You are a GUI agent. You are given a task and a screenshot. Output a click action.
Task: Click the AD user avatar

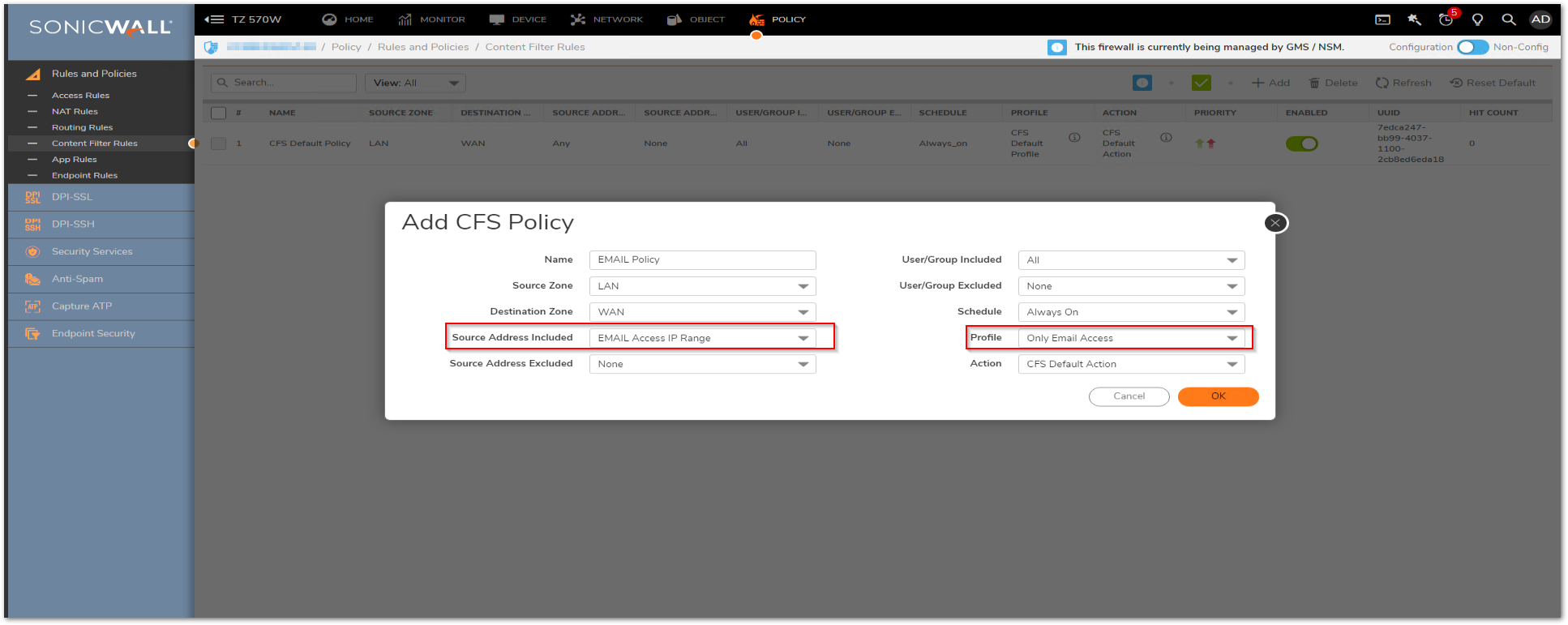click(1540, 19)
